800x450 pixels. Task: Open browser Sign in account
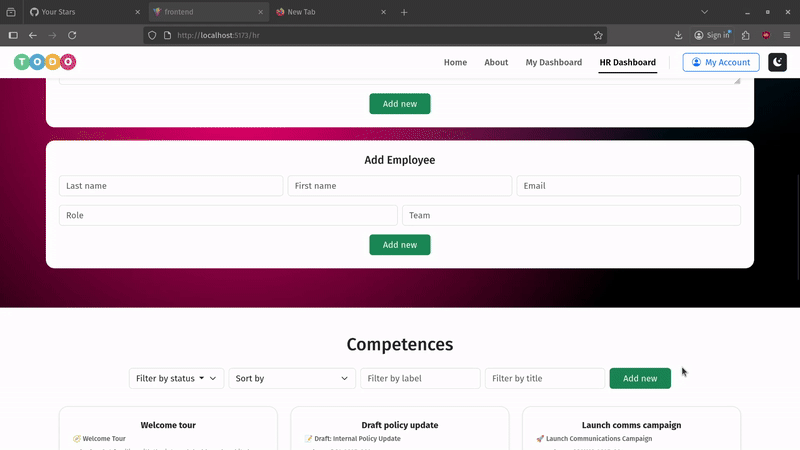click(x=713, y=35)
